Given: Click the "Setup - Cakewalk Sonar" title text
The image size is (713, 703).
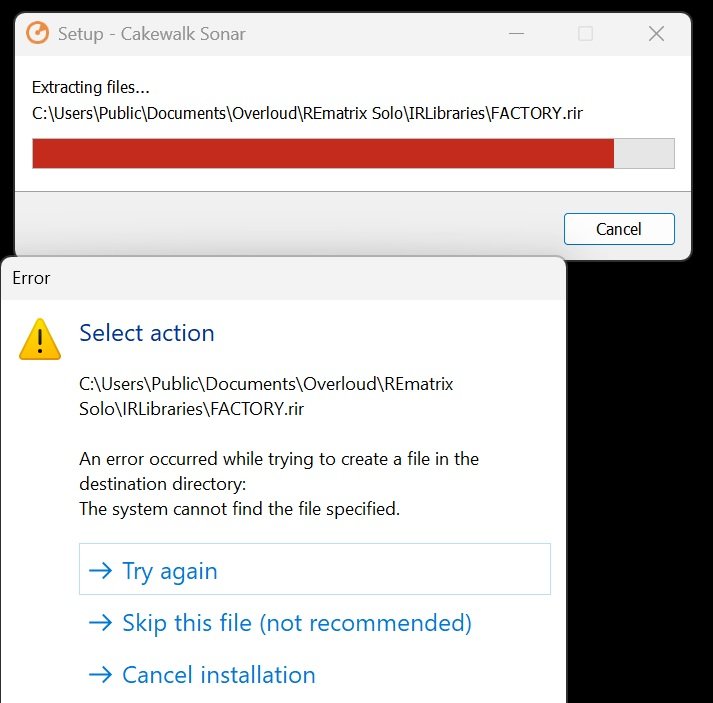Looking at the screenshot, I should coord(151,33).
